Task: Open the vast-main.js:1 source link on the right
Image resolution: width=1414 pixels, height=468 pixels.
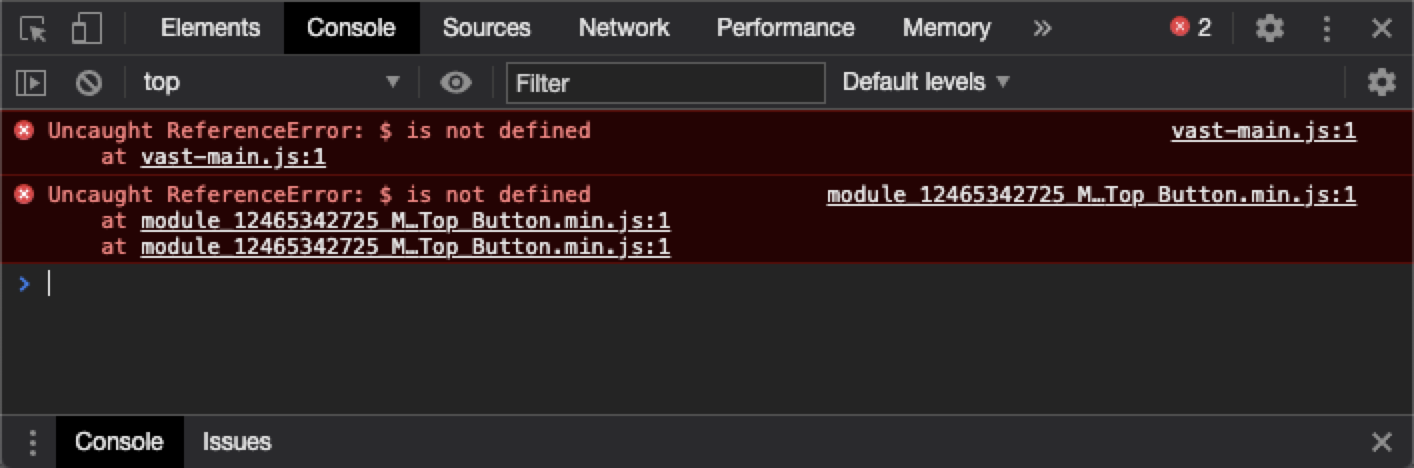Action: point(1263,131)
